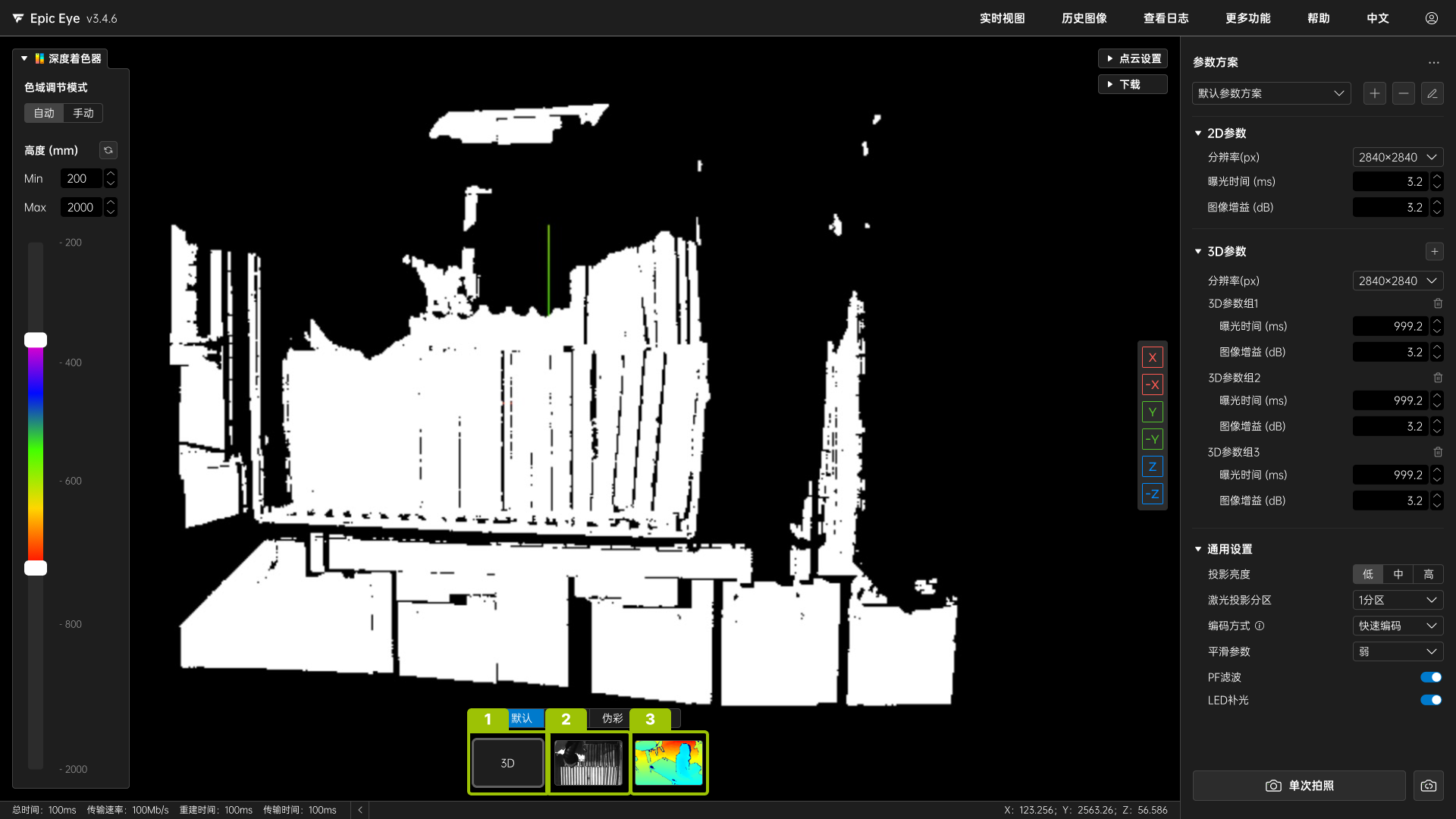Expand the 点云设置 panel
The image size is (1456, 819).
(1133, 58)
